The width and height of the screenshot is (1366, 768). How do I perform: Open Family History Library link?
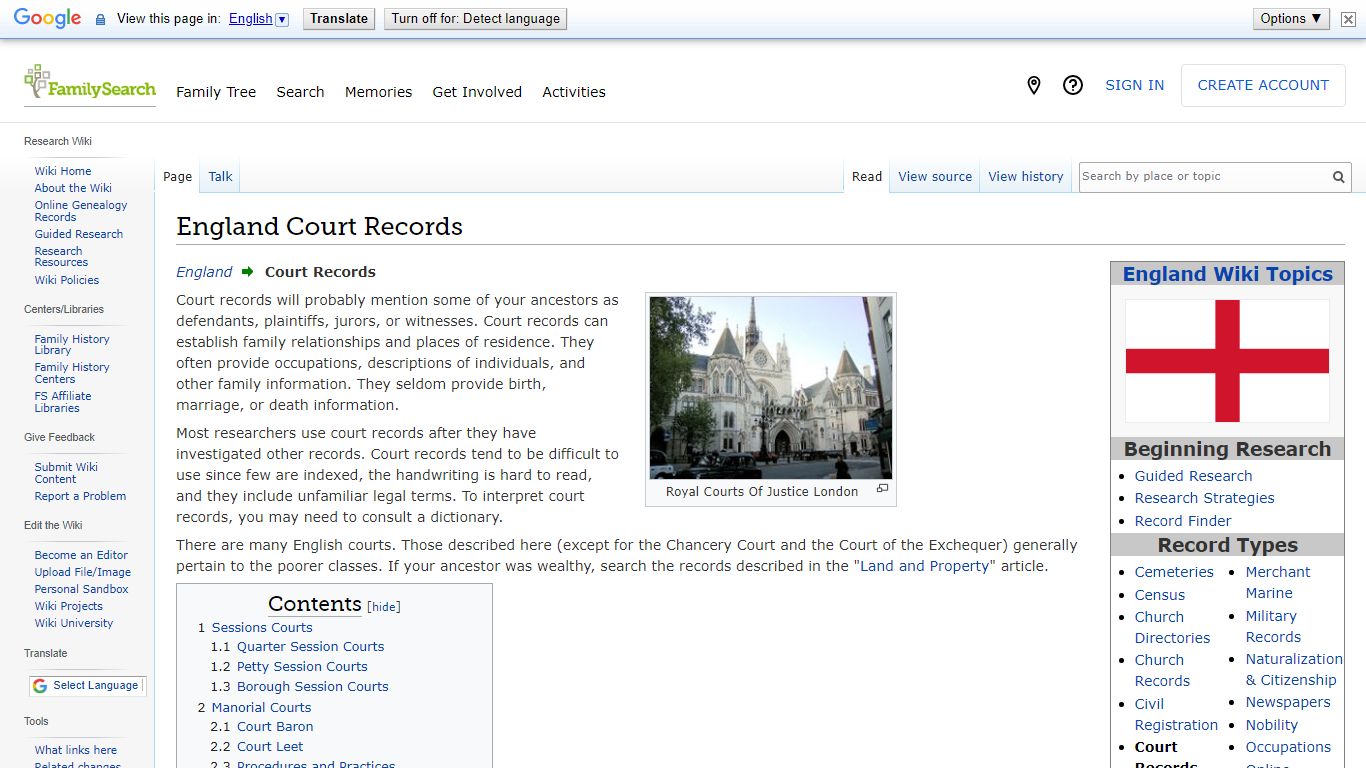click(x=72, y=345)
